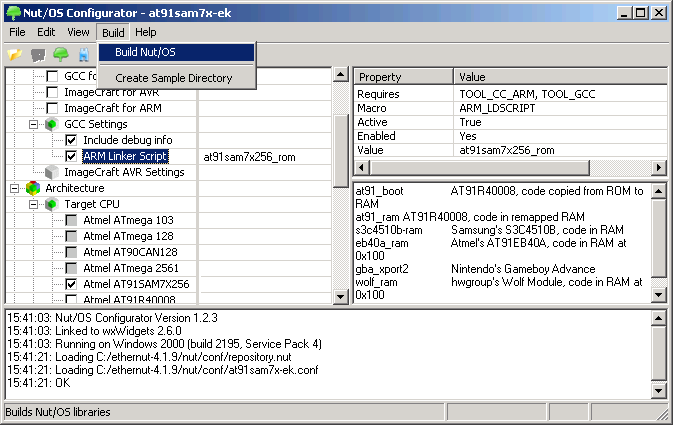The height and width of the screenshot is (425, 673).
Task: Click the log pane scroll-down arrow
Action: [659, 391]
